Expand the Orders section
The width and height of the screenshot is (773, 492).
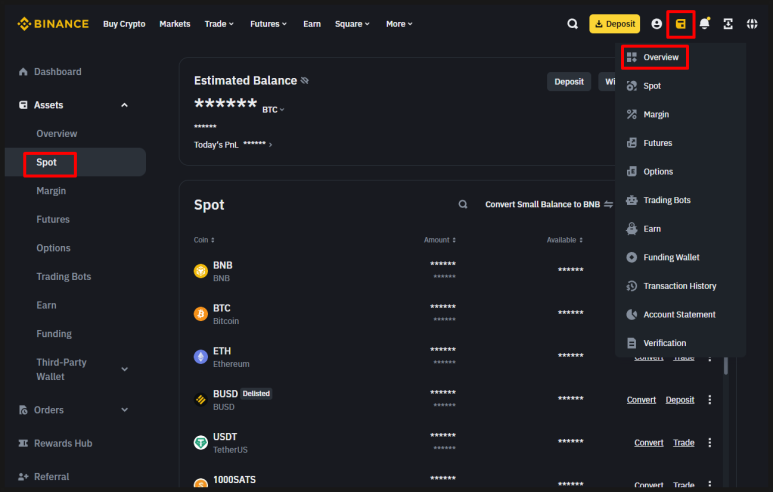click(x=125, y=410)
